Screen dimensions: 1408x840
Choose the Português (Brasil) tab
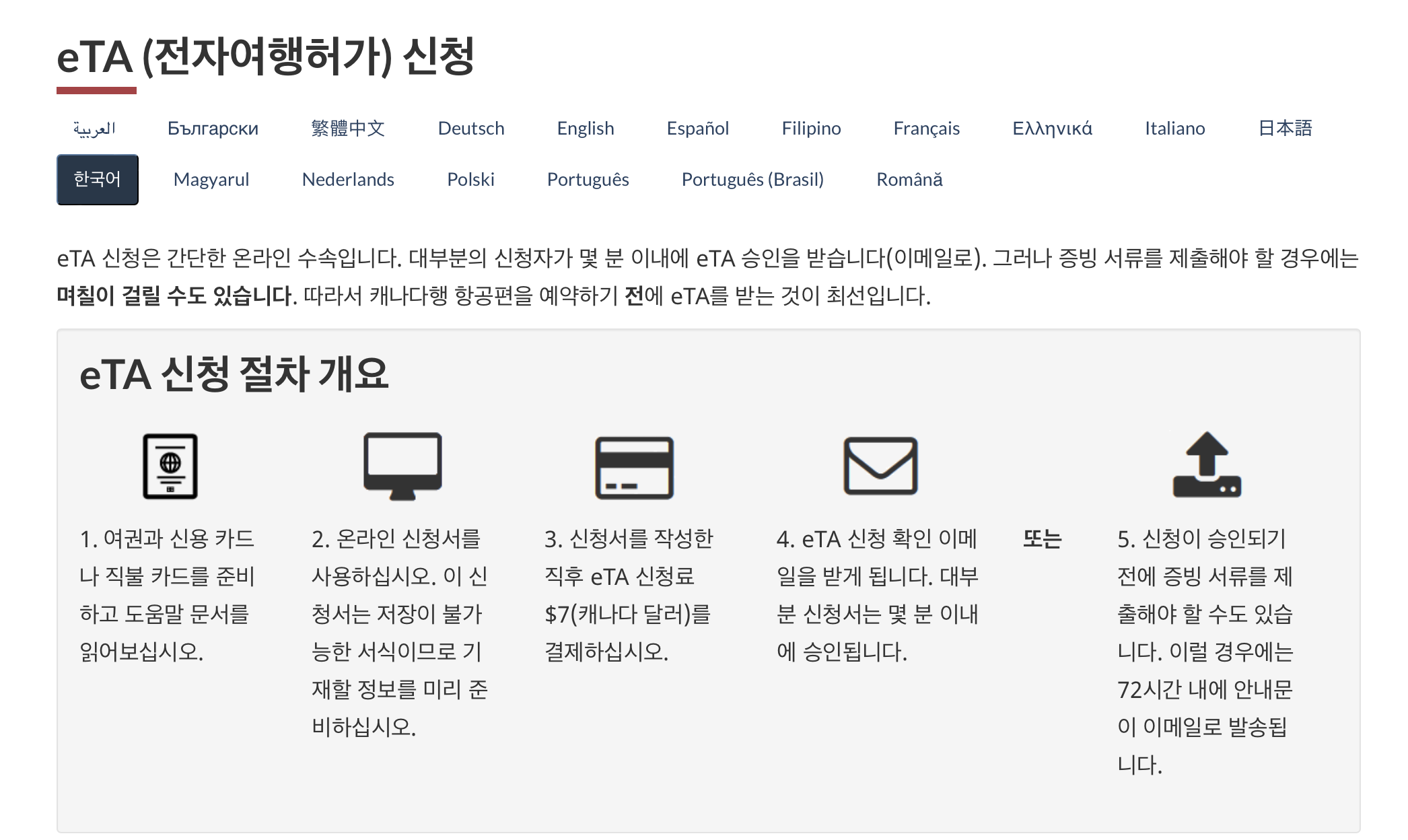(752, 180)
